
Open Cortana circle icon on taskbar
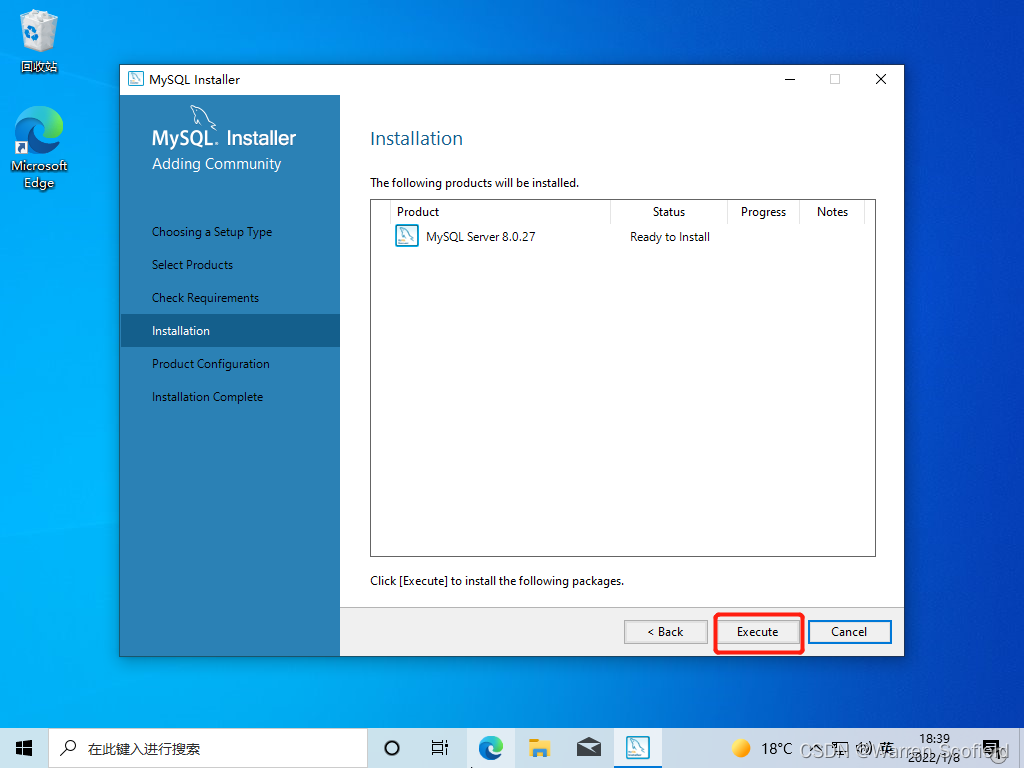392,748
